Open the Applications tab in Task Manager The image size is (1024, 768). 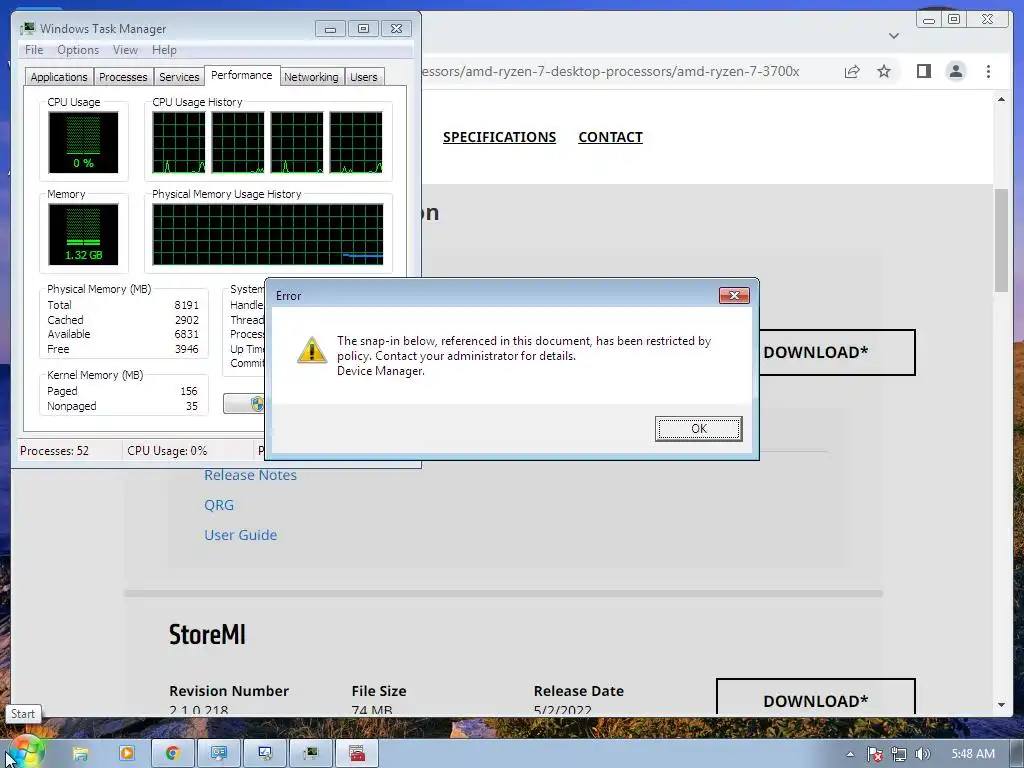[59, 77]
